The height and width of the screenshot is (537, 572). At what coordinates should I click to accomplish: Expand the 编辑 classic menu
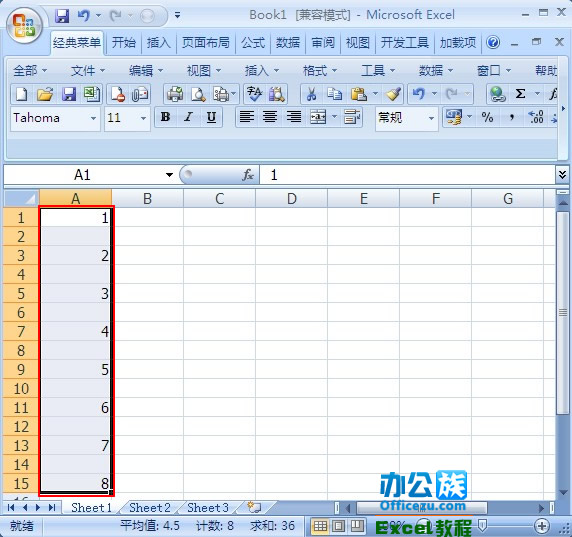click(x=146, y=70)
